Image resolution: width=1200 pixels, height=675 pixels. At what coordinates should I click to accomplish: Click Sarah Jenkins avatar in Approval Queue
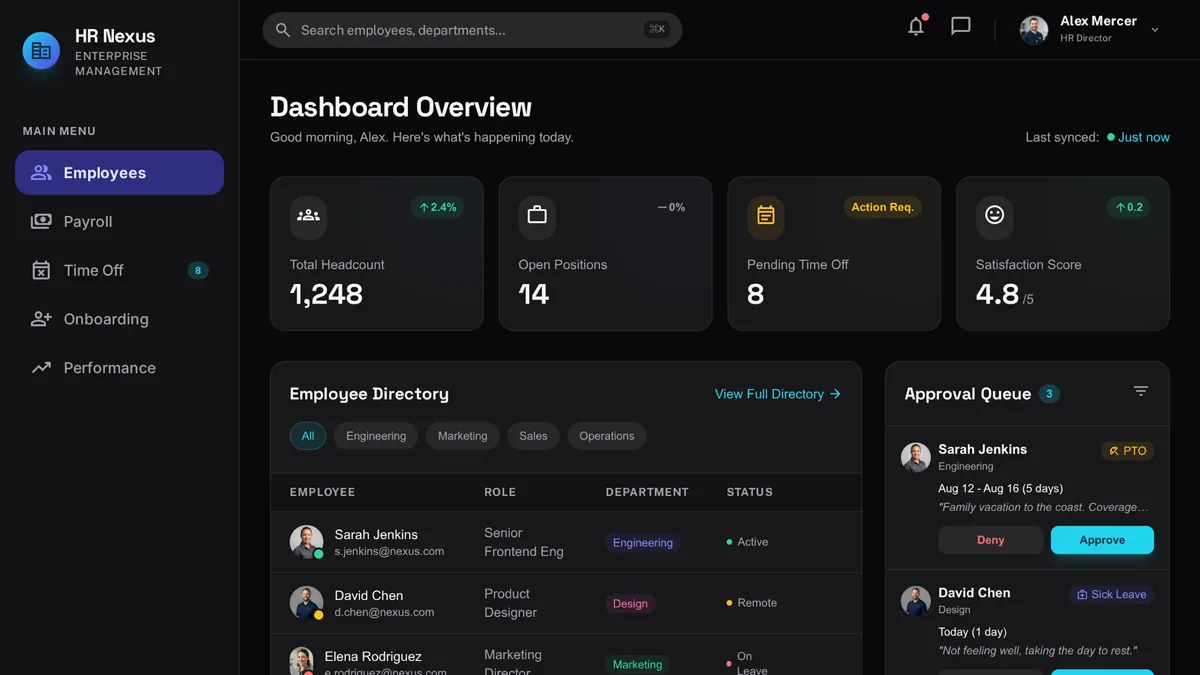[916, 458]
